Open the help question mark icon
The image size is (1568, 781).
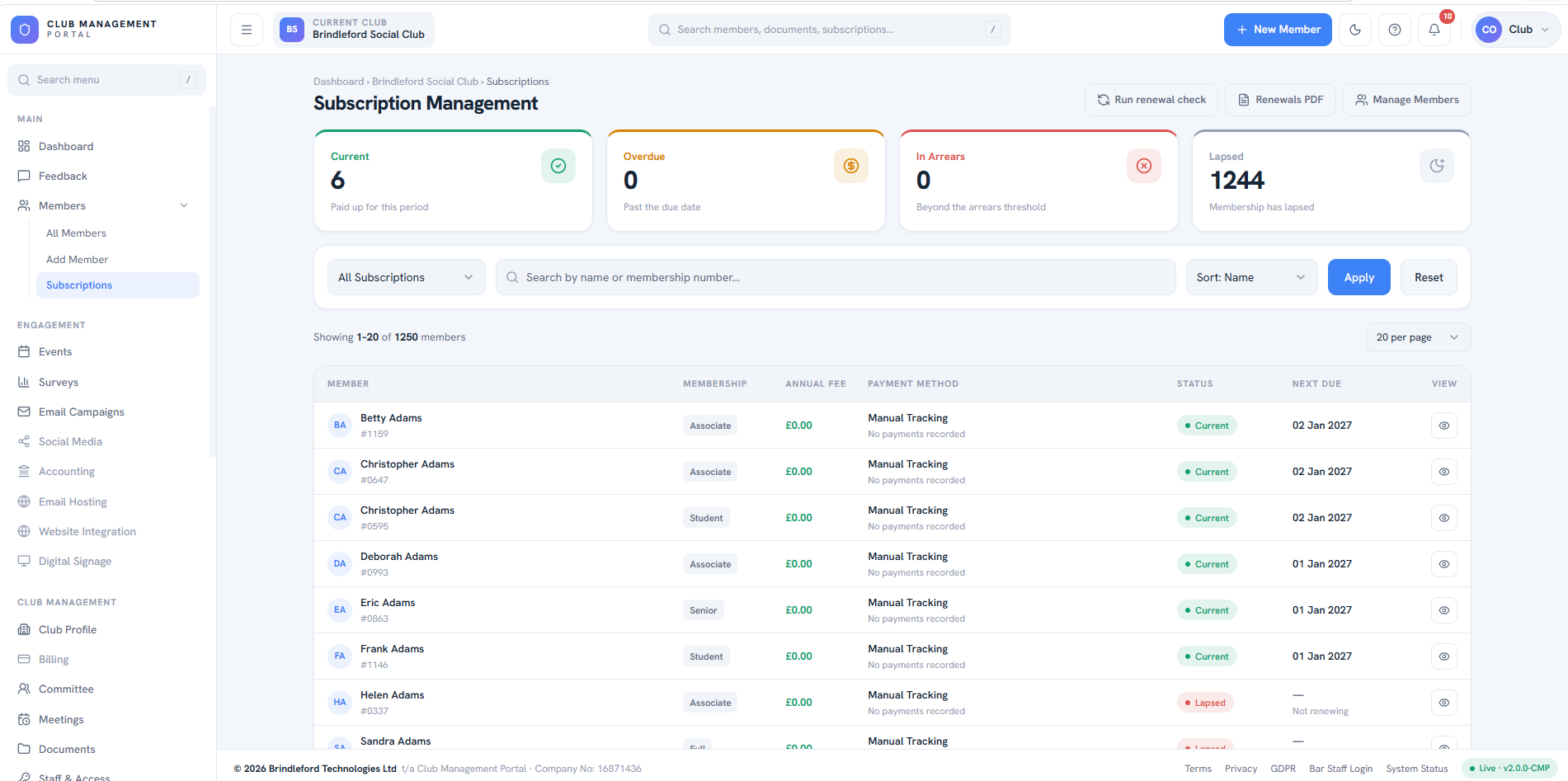click(x=1395, y=30)
